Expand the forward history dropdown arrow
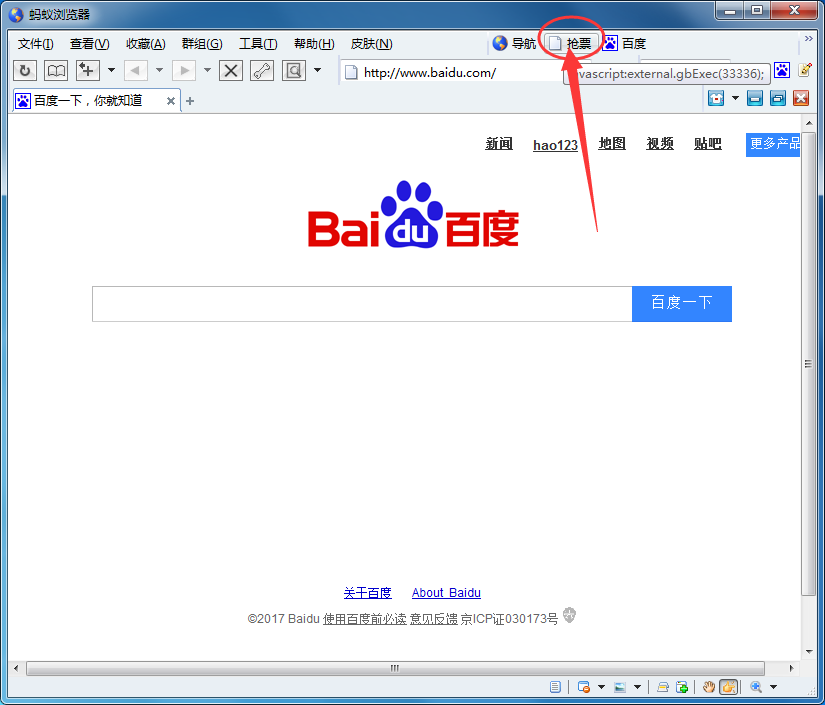The height and width of the screenshot is (705, 825). click(207, 70)
